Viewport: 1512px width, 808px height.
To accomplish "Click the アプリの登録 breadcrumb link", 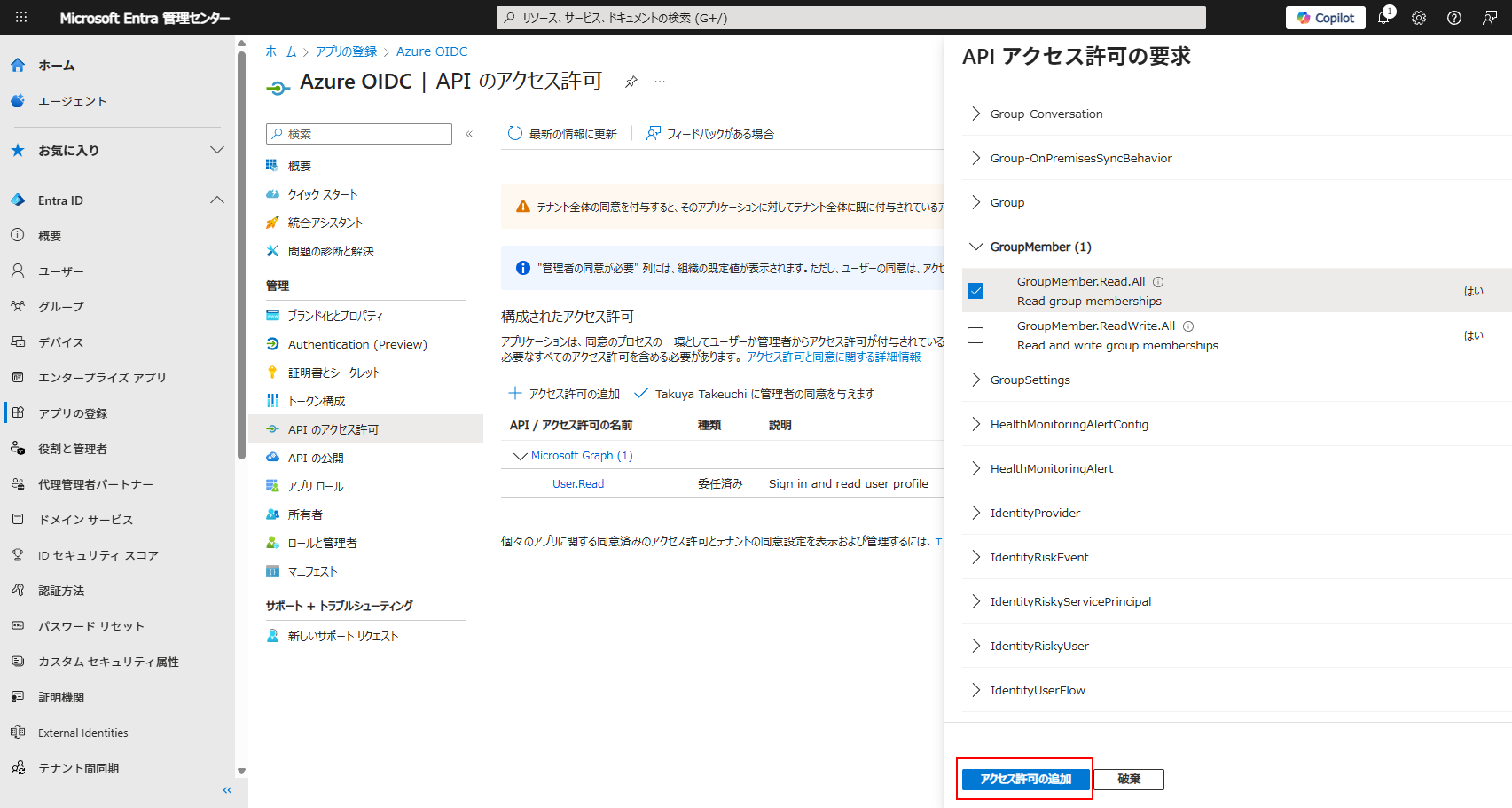I will click(x=346, y=51).
